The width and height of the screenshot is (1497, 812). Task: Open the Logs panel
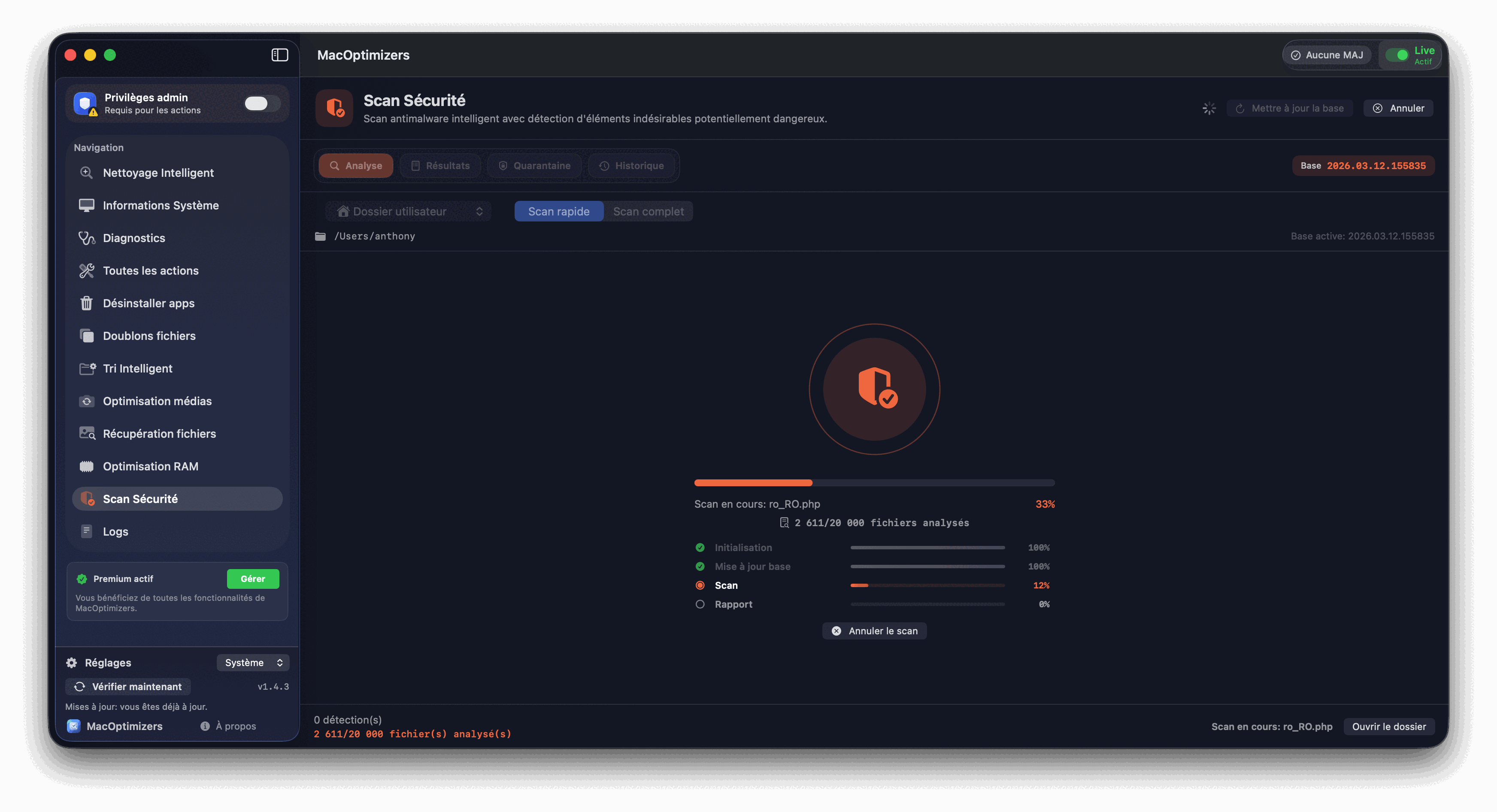(115, 531)
